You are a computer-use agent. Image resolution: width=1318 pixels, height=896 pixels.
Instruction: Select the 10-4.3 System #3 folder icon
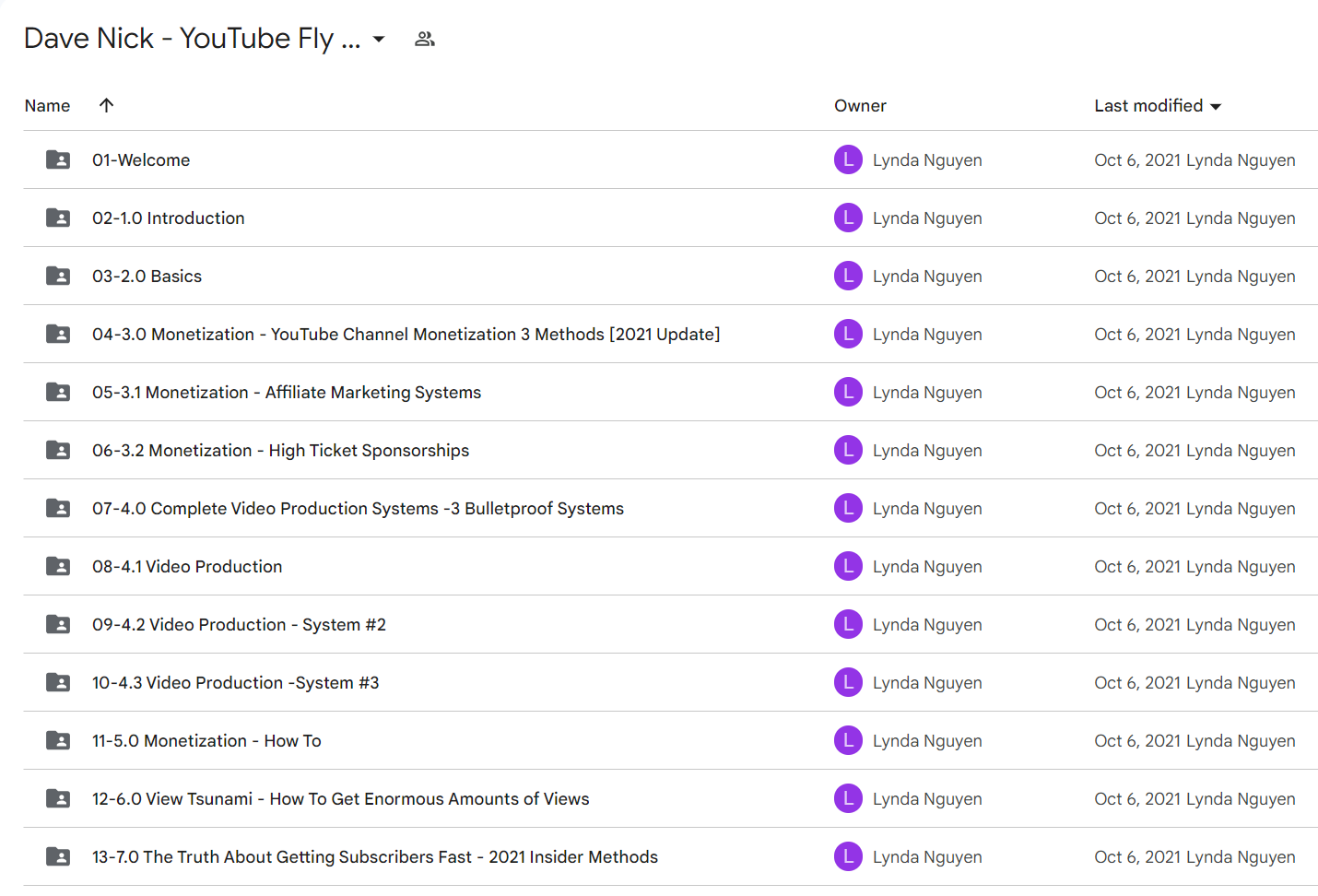click(x=58, y=682)
